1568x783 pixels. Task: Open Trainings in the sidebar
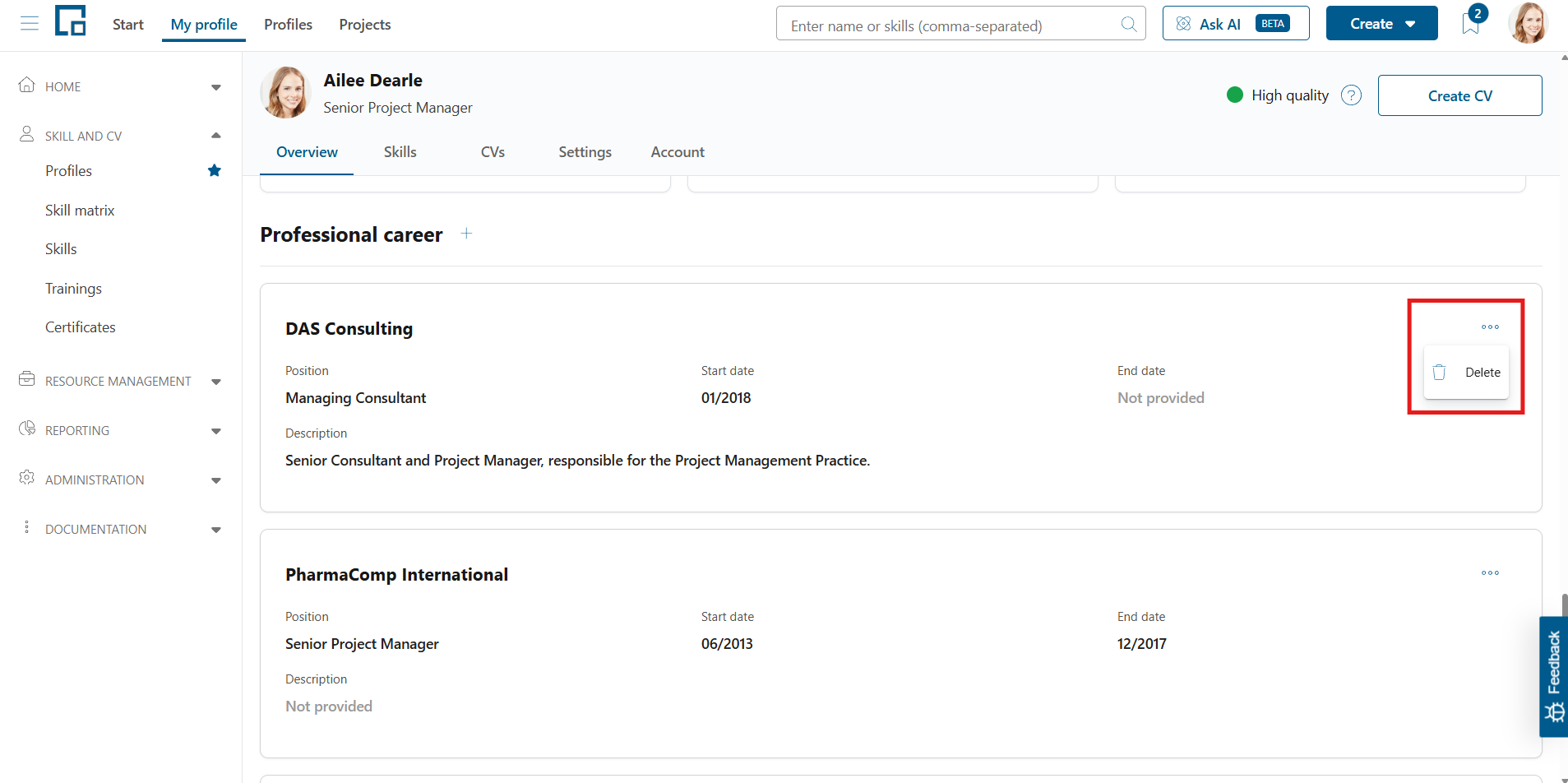click(x=73, y=289)
